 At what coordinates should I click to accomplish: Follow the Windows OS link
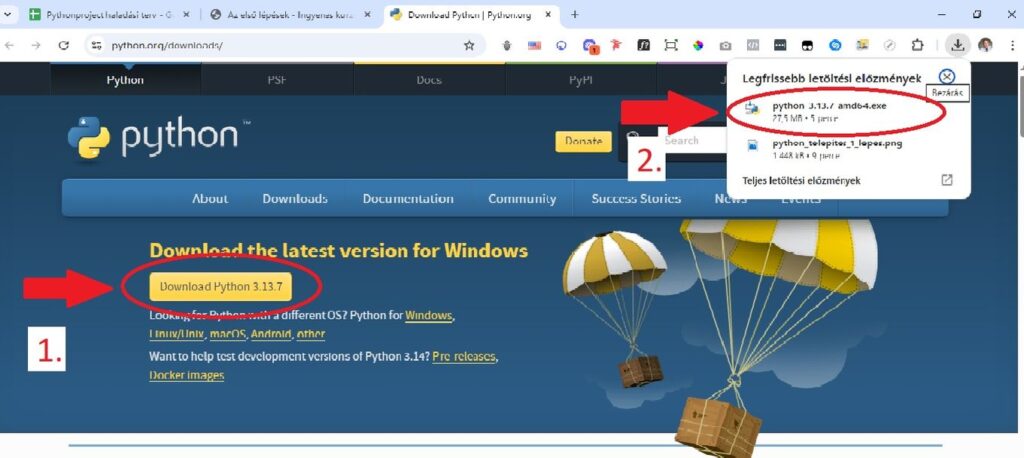coord(428,316)
